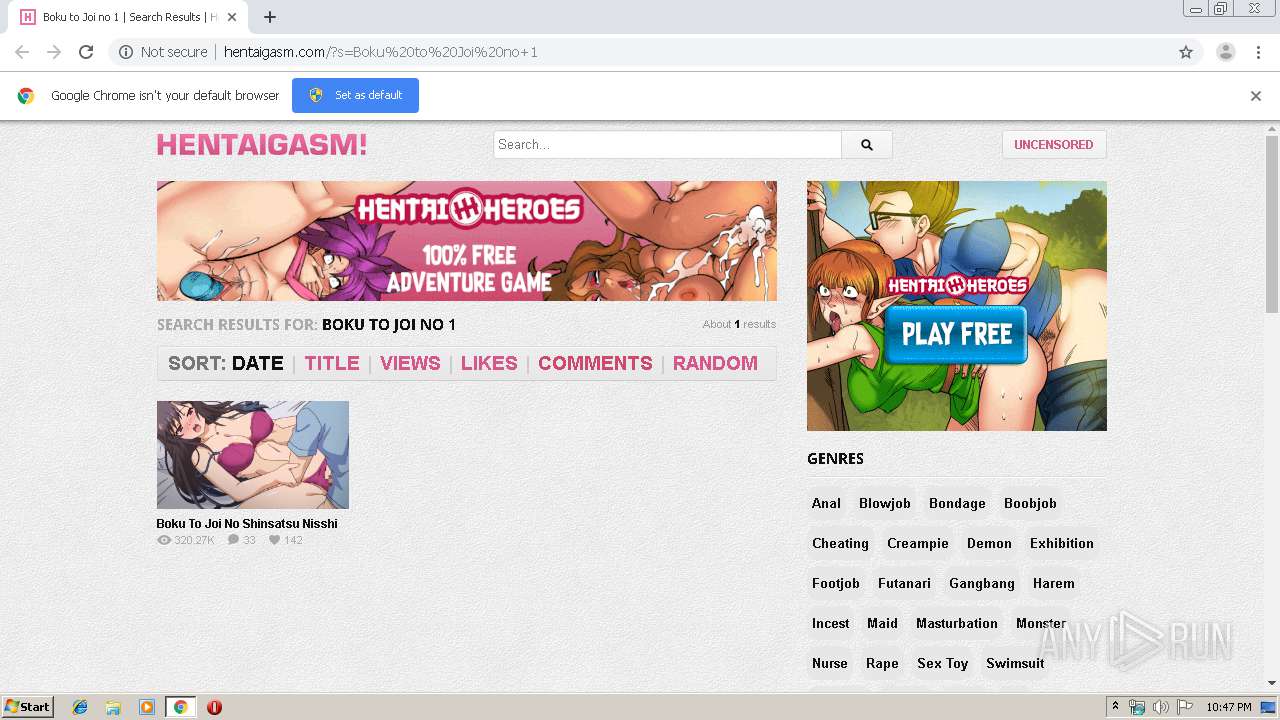This screenshot has height=720, width=1280.
Task: Click the PLAY FREE sidebar ad button
Action: pyautogui.click(x=957, y=334)
